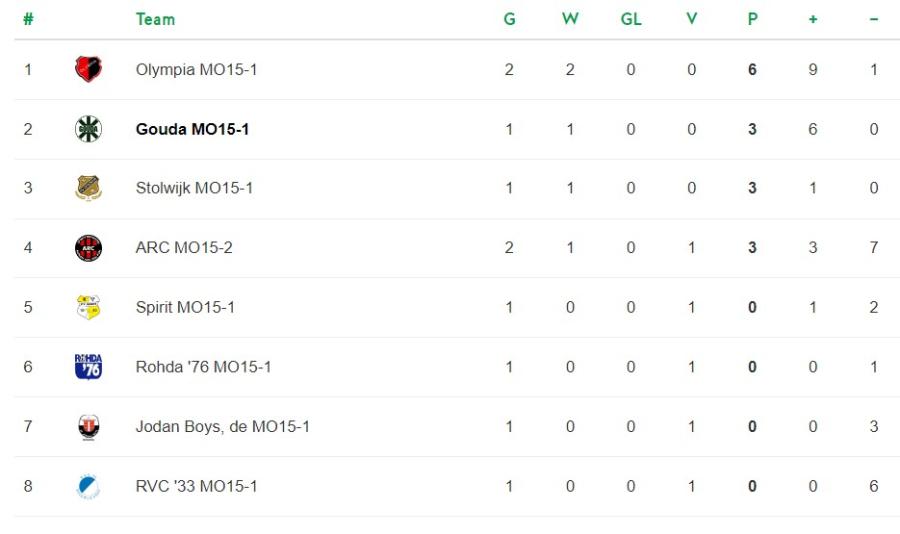Click the RVC '33 club logo
Screen dimensions: 900x534
point(88,486)
